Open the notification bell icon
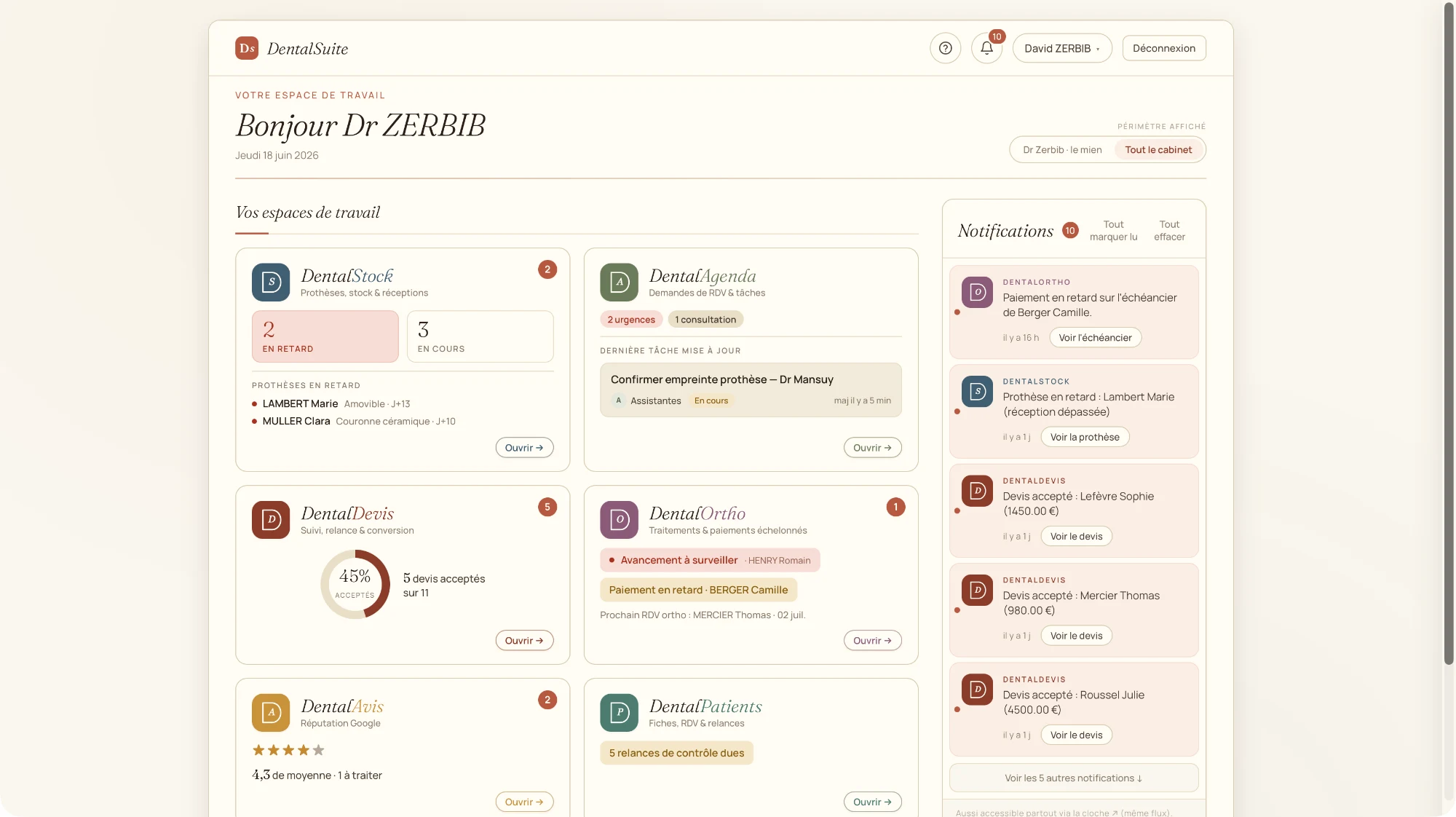 [x=986, y=48]
